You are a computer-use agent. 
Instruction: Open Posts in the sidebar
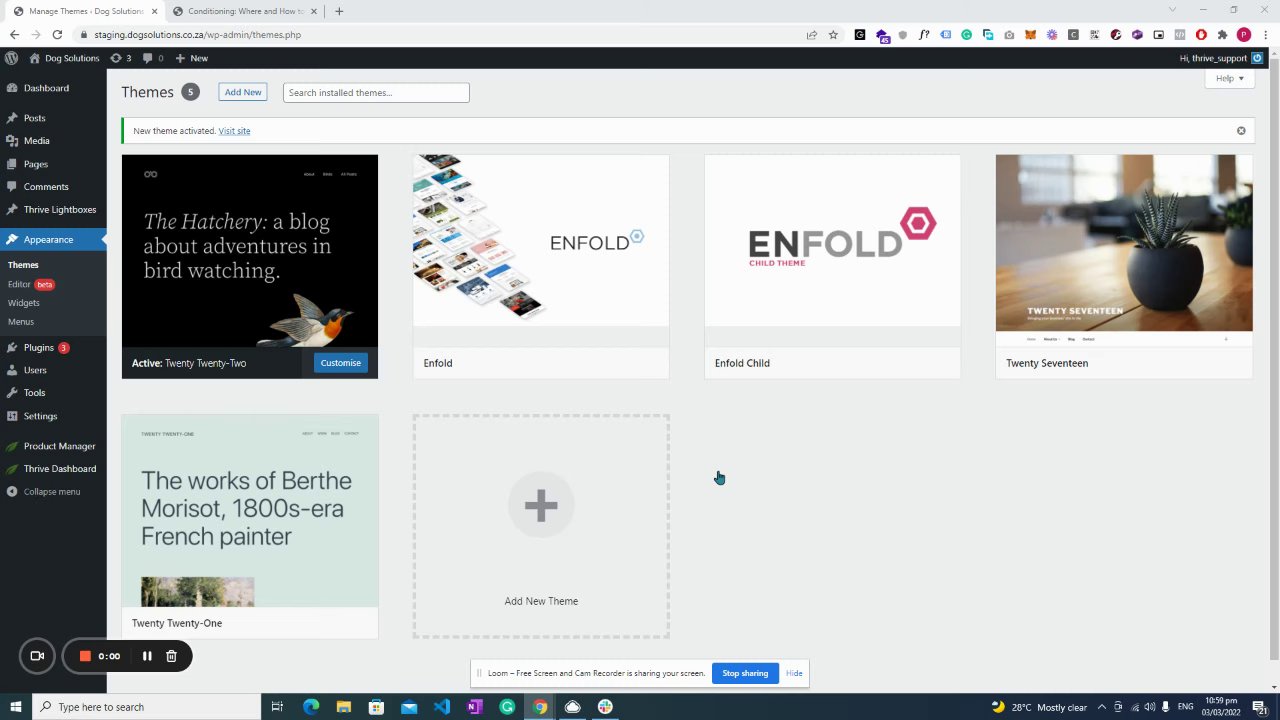tap(34, 118)
